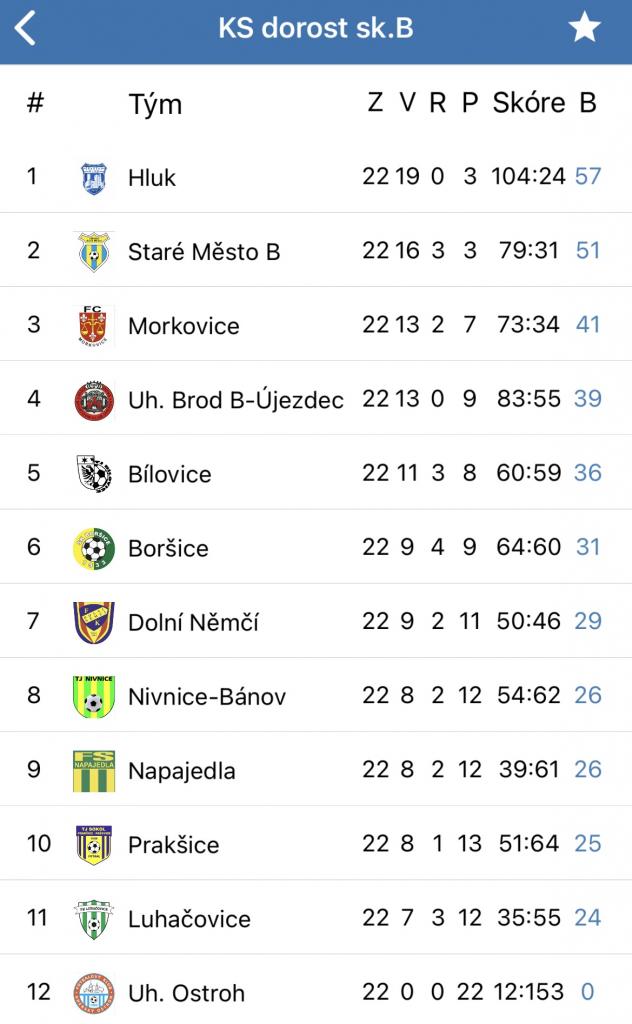This screenshot has width=632, height=1024.
Task: Open Hluk's 57 points value
Action: (x=588, y=177)
